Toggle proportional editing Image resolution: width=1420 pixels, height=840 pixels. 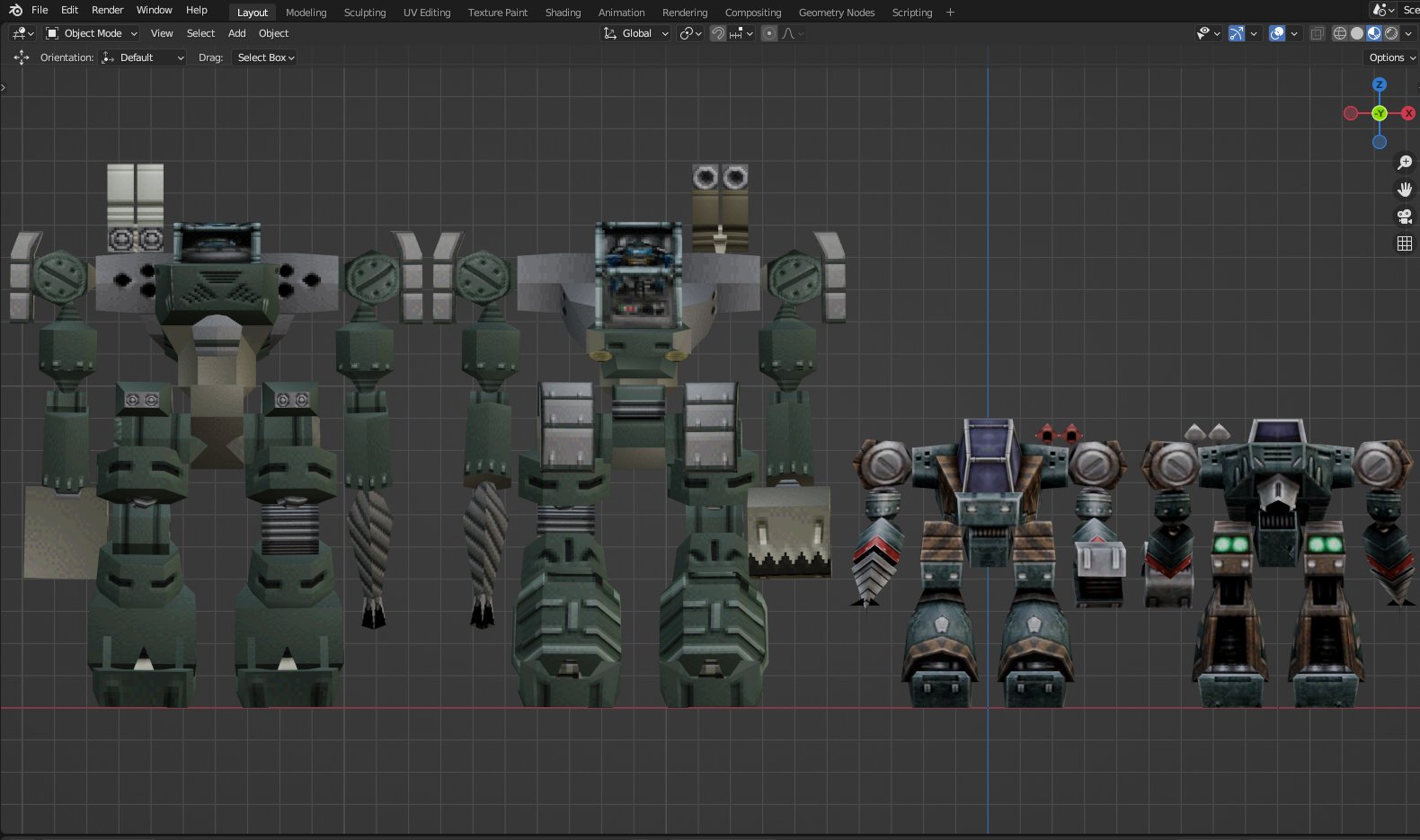pyautogui.click(x=769, y=33)
